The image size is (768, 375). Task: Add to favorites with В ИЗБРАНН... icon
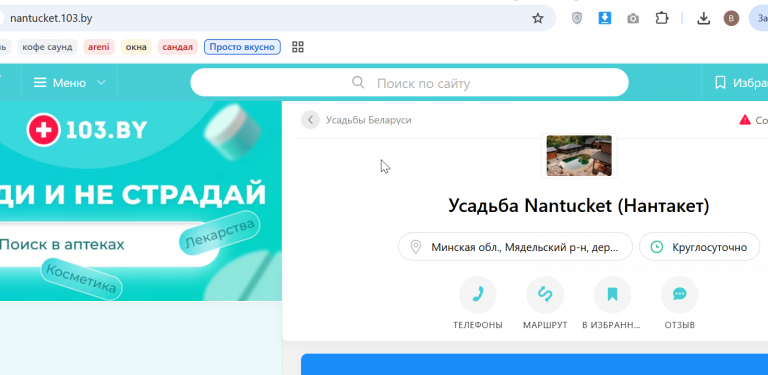[x=612, y=294]
